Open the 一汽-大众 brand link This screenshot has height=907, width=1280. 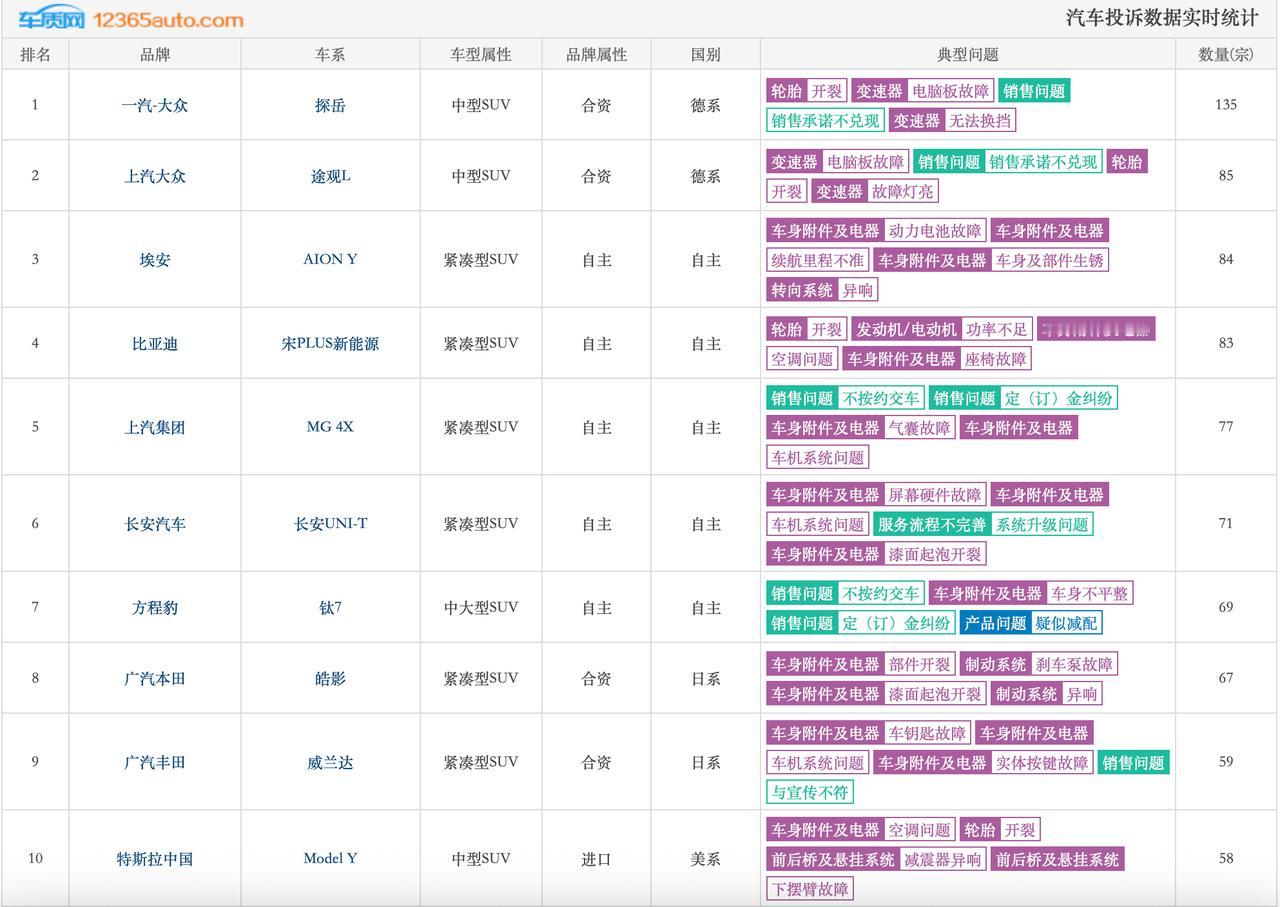(155, 105)
